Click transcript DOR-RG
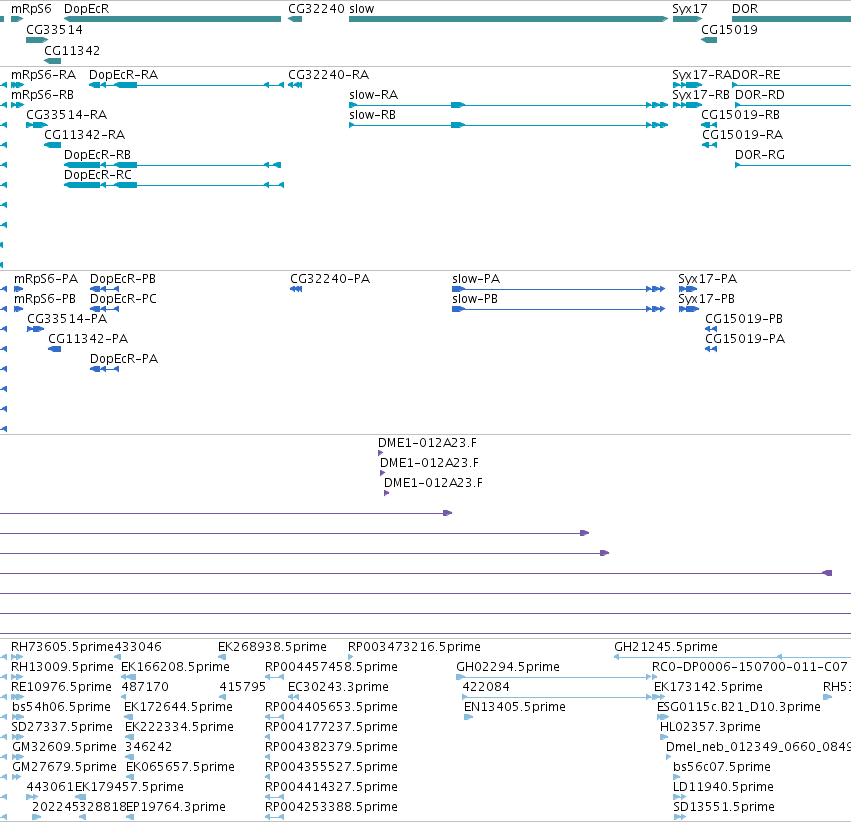Image resolution: width=851 pixels, height=822 pixels. [760, 155]
